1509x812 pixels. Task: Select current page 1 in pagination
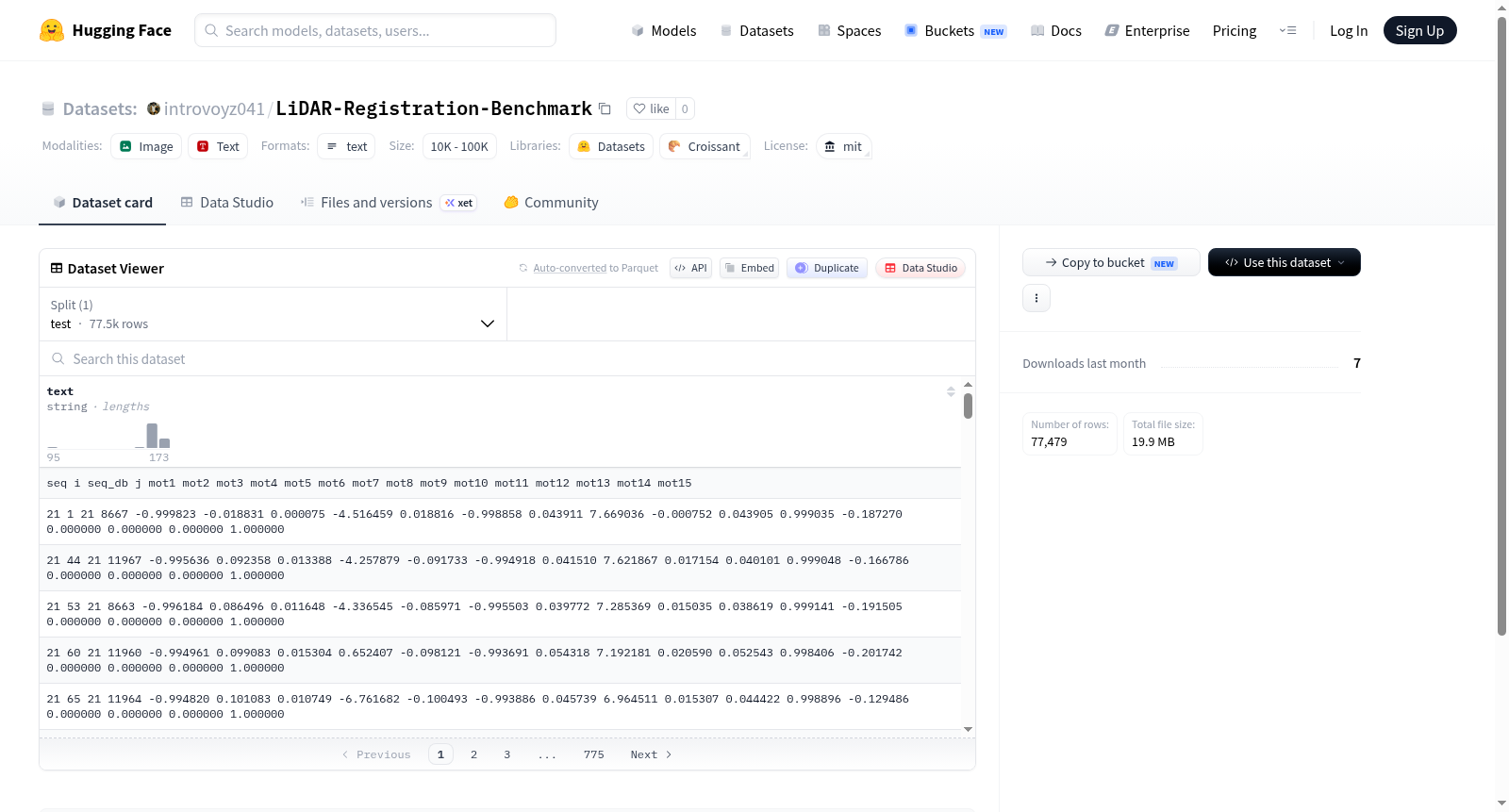point(440,754)
